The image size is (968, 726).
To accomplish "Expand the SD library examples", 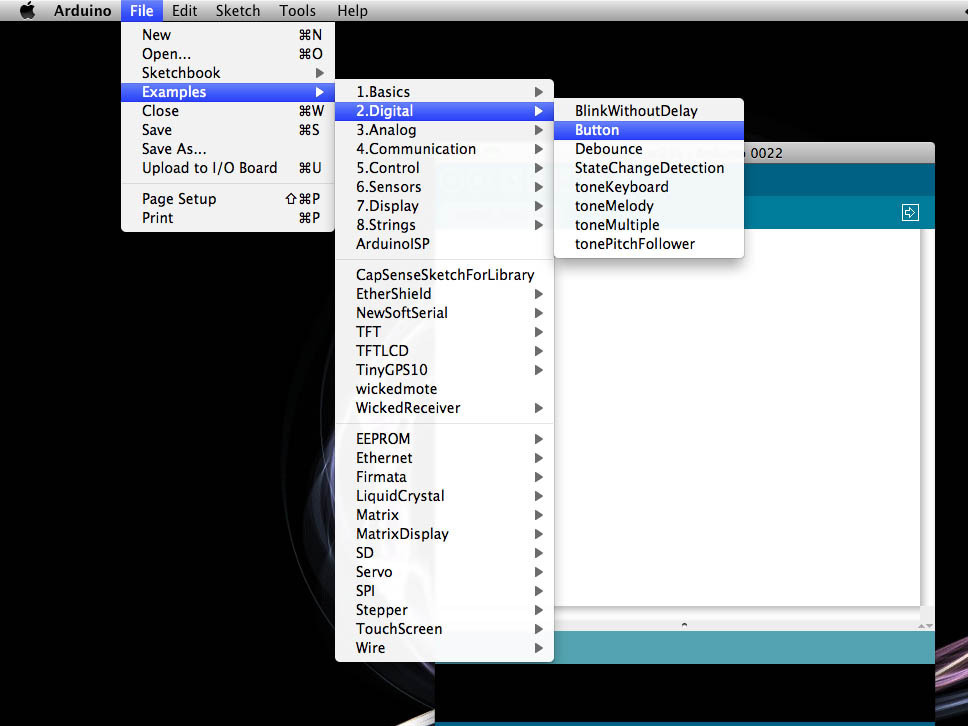I will pos(444,553).
